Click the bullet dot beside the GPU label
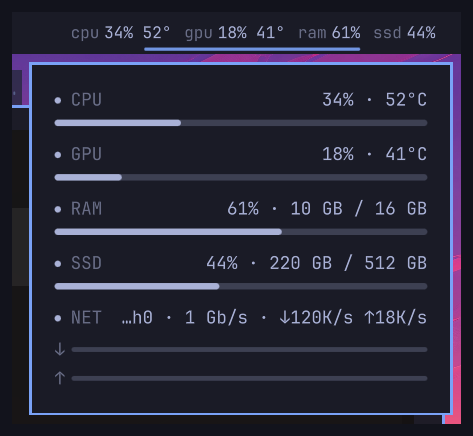Image resolution: width=473 pixels, height=436 pixels. pyautogui.click(x=58, y=155)
